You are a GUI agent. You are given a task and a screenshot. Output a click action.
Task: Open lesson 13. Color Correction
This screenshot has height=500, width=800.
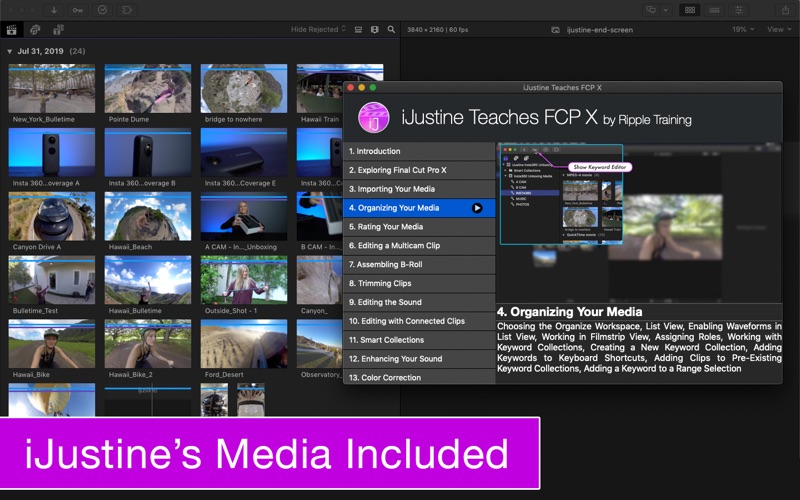pyautogui.click(x=419, y=377)
